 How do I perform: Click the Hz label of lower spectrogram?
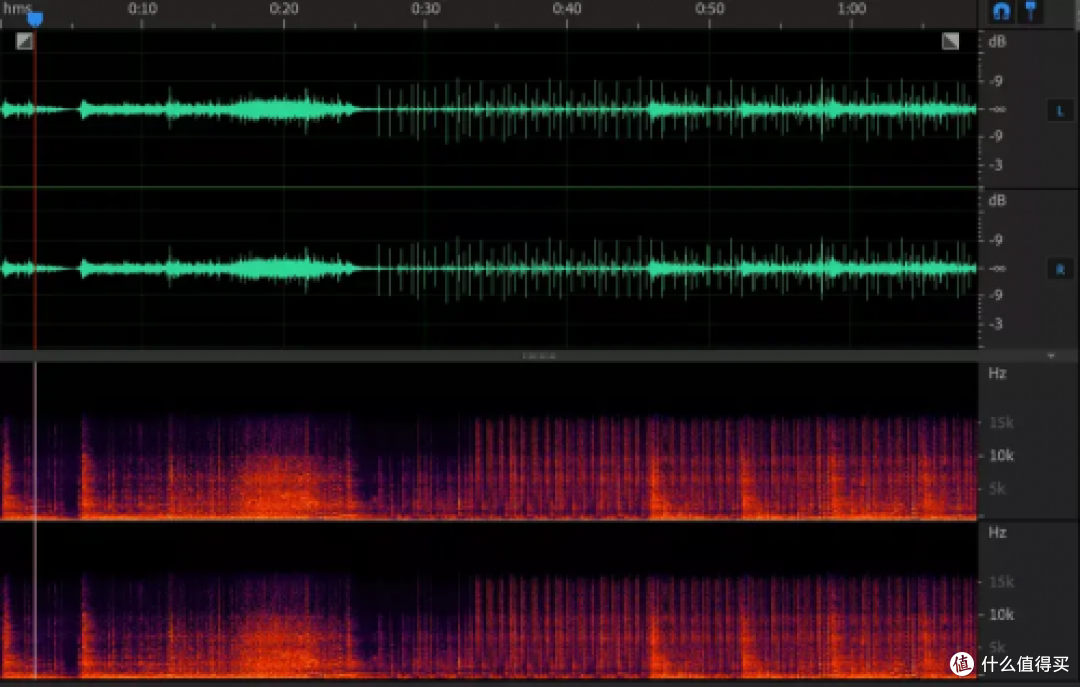997,533
